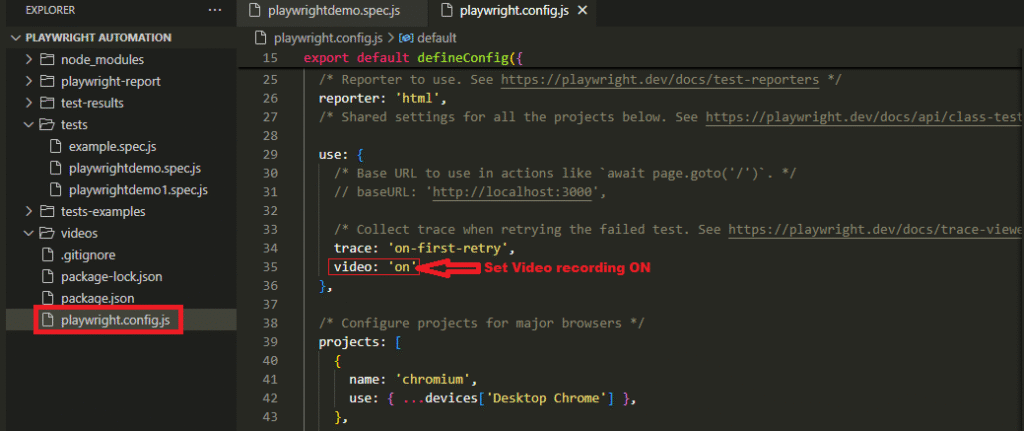Click line number 35 in the gutter

click(270, 266)
